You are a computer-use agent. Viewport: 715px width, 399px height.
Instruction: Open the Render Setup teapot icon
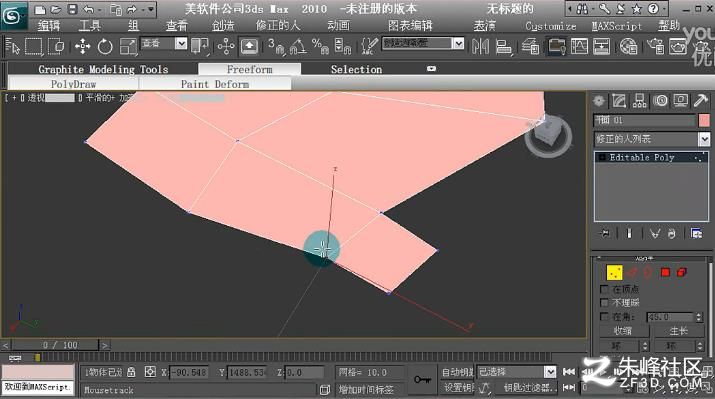click(x=655, y=47)
